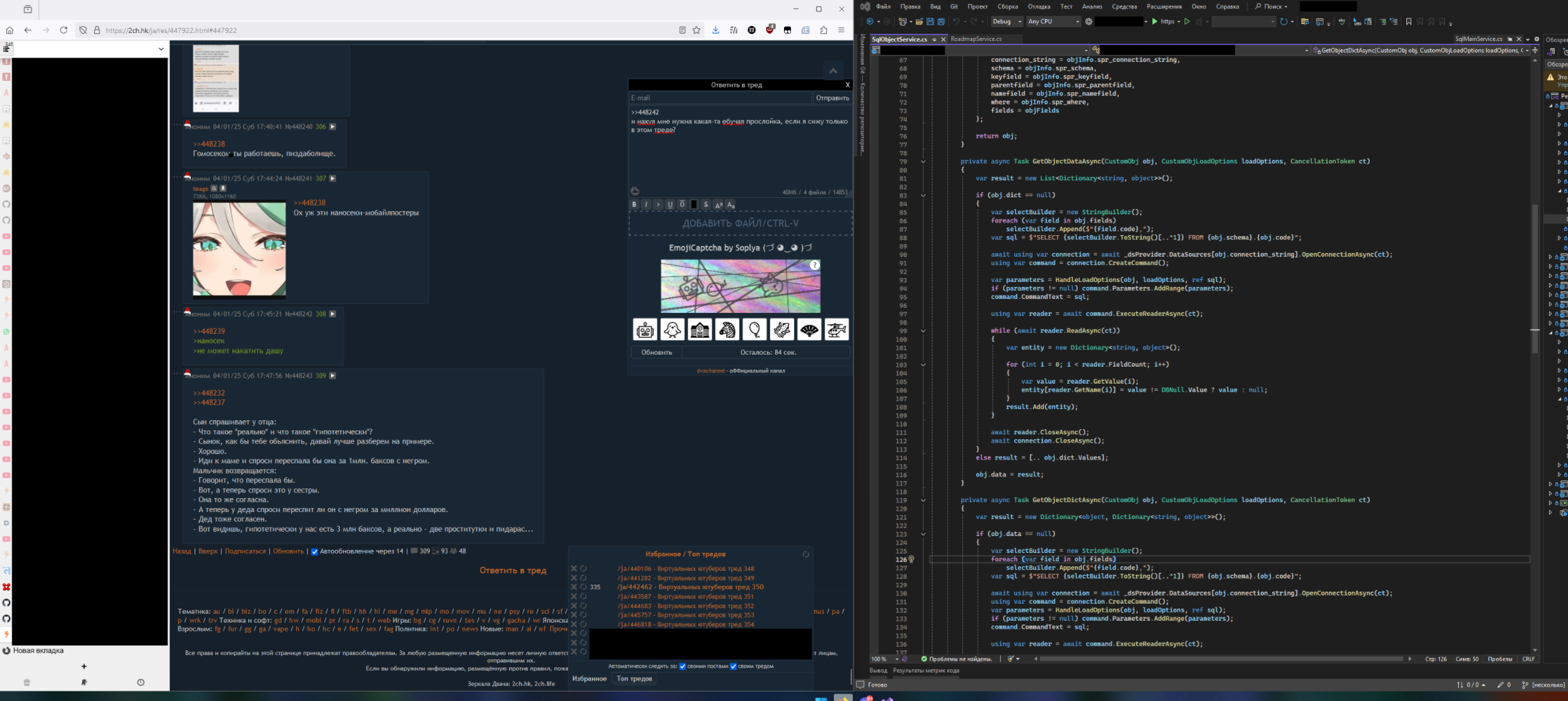Image resolution: width=1568 pixels, height=701 pixels.
Task: Click the Отправить submit button
Action: click(x=832, y=98)
